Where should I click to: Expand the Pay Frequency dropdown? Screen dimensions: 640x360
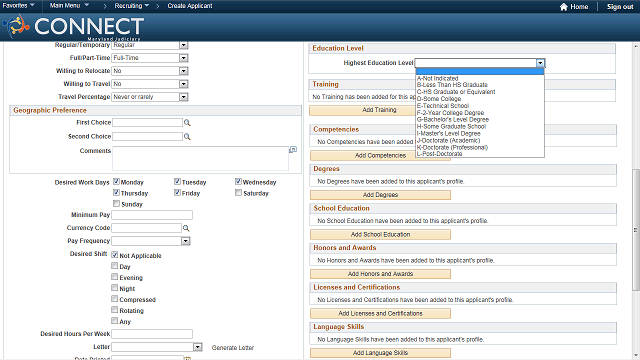186,241
